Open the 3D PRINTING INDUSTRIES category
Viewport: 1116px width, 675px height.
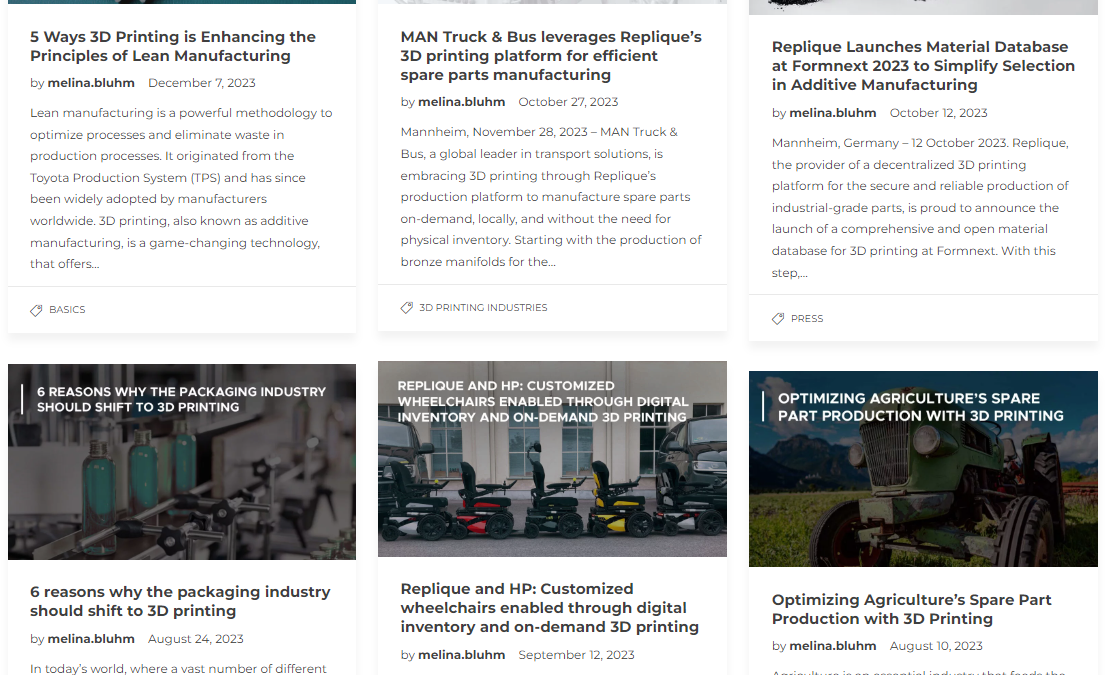click(483, 308)
